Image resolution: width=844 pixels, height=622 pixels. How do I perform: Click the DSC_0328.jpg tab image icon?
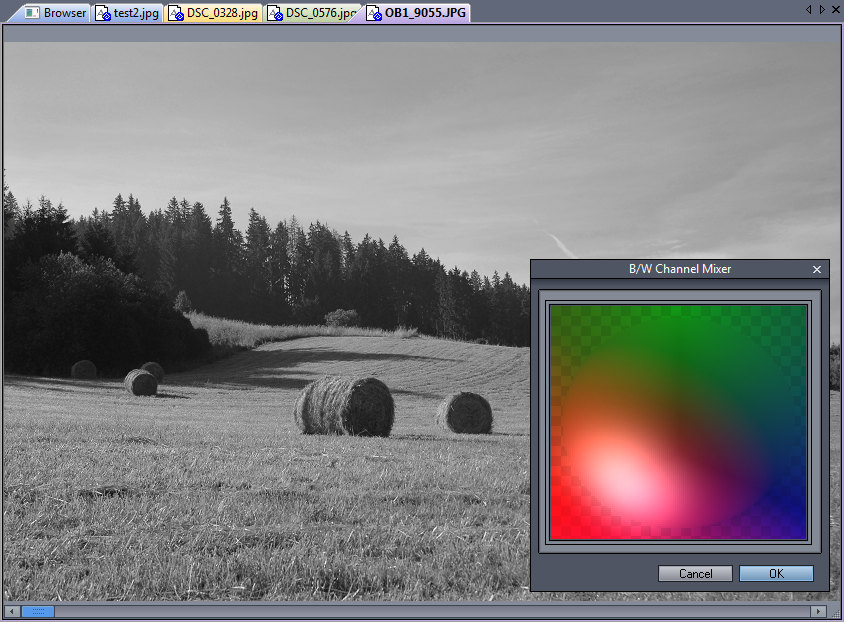(176, 13)
